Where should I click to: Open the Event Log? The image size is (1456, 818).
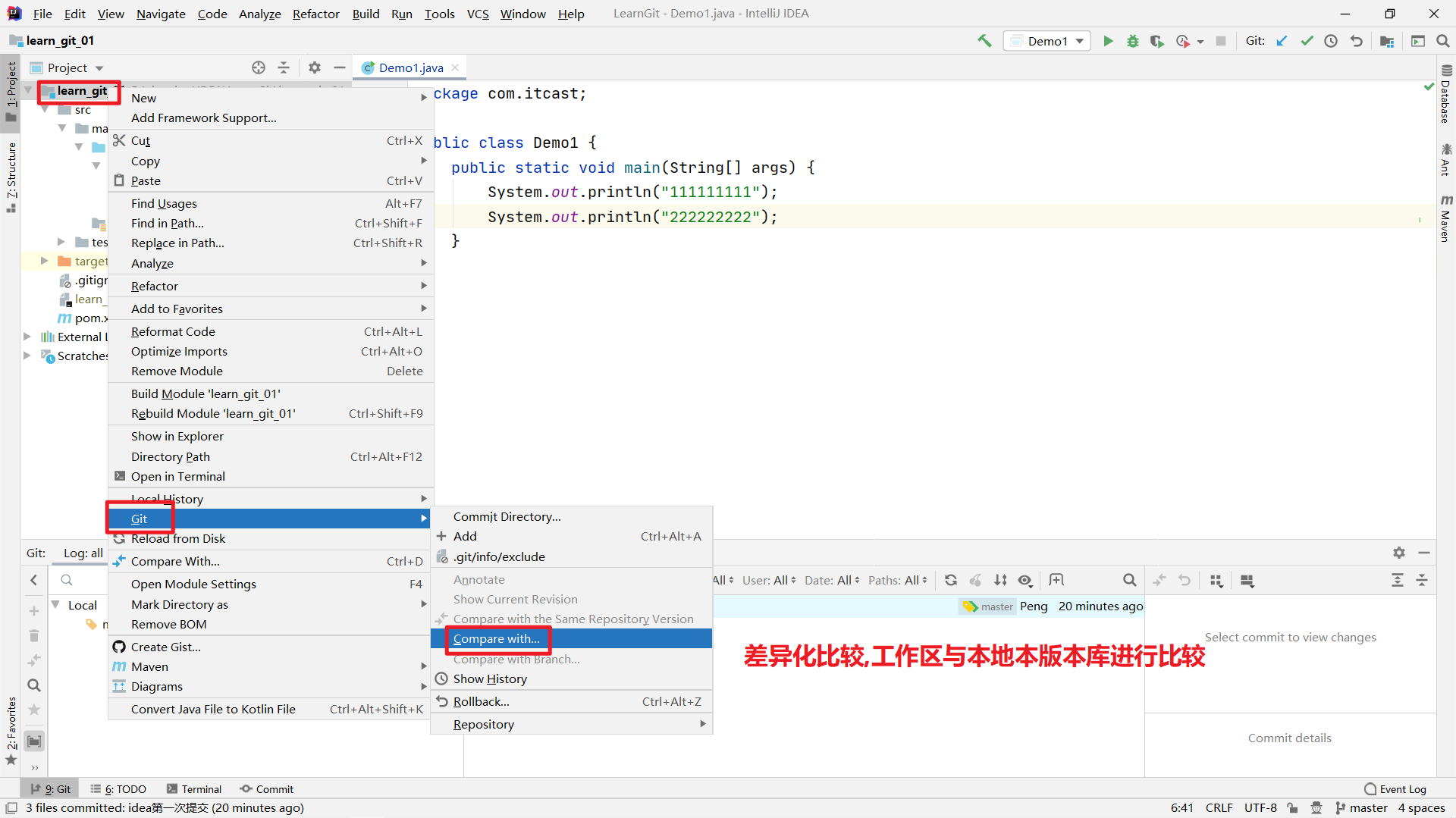point(1395,789)
